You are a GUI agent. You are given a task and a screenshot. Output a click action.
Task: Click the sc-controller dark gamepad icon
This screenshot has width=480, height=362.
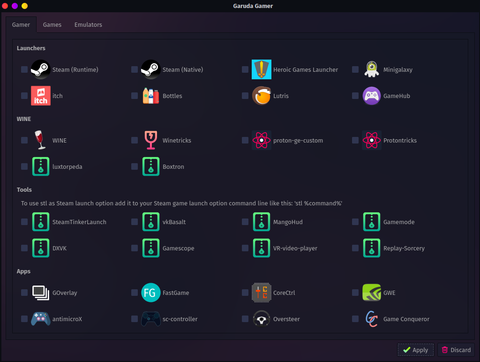[x=151, y=319]
